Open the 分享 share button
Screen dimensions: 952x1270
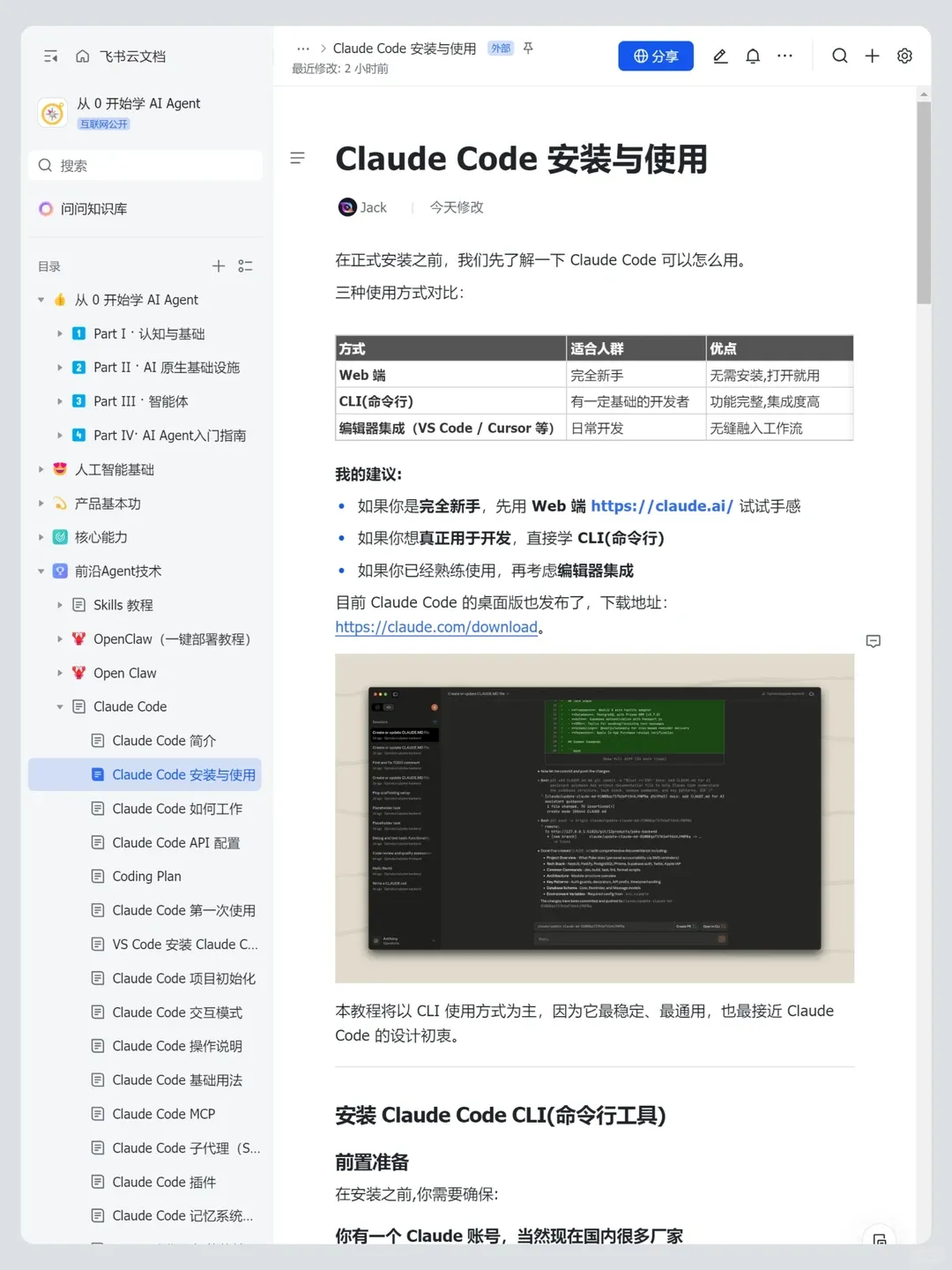tap(656, 56)
